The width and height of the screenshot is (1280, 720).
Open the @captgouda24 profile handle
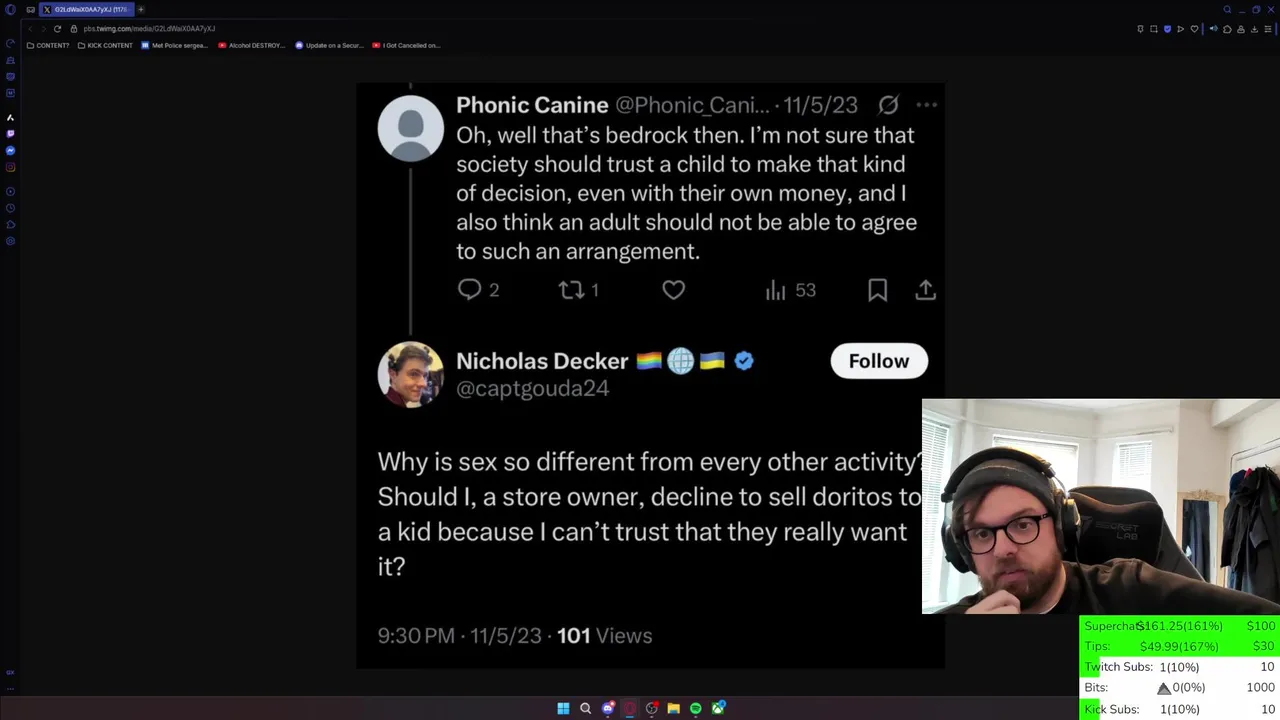[532, 388]
